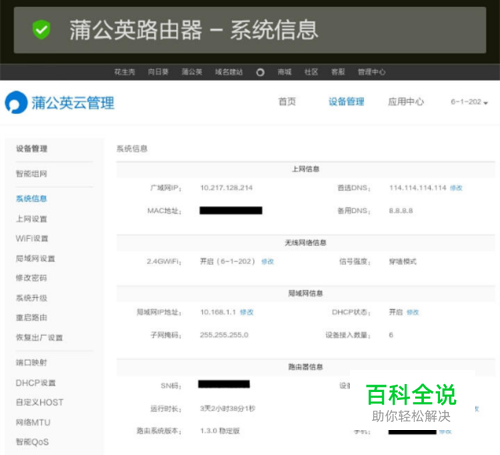500x455 pixels.
Task: Click the 设备管理 sidebar heading
Action: tap(32, 149)
